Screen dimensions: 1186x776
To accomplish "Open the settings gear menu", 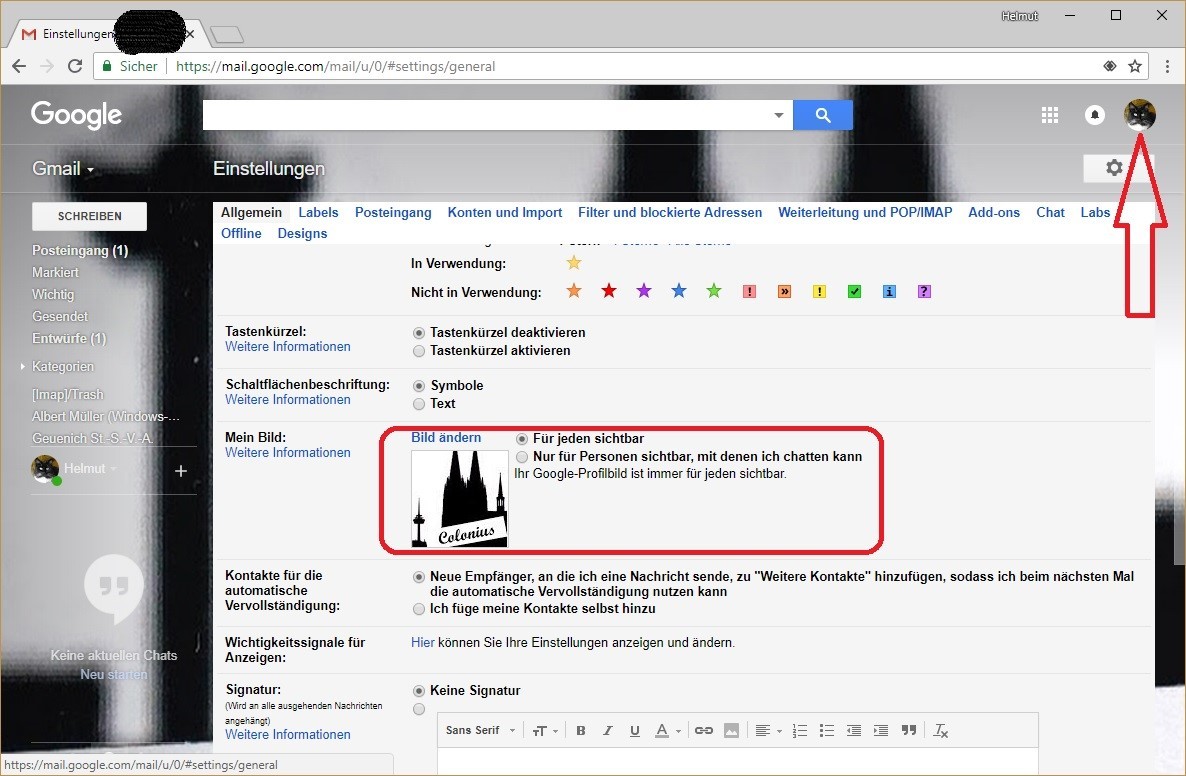I will click(1113, 168).
